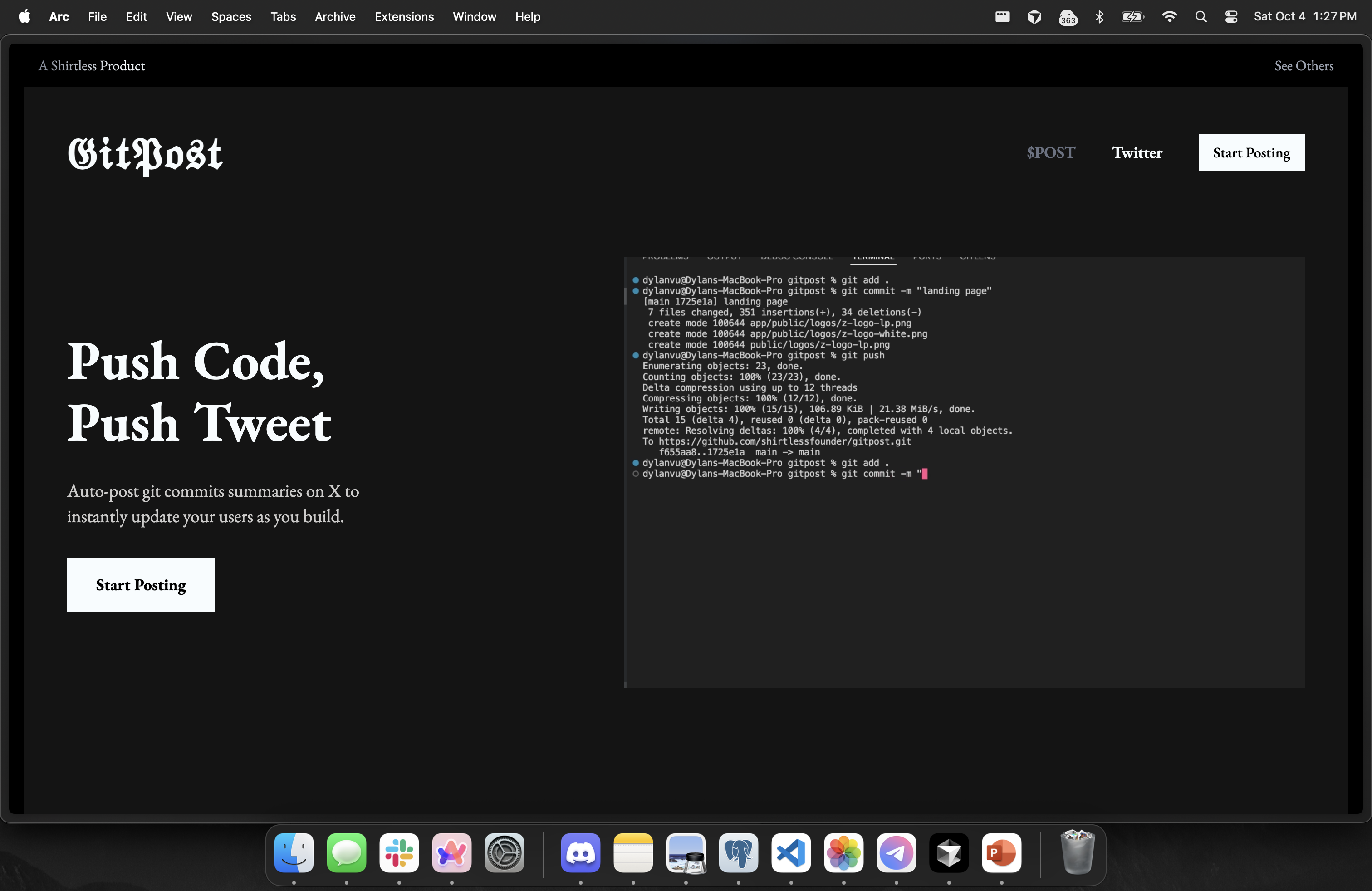Click the $POST nav link
This screenshot has width=1372, height=891.
click(1050, 153)
